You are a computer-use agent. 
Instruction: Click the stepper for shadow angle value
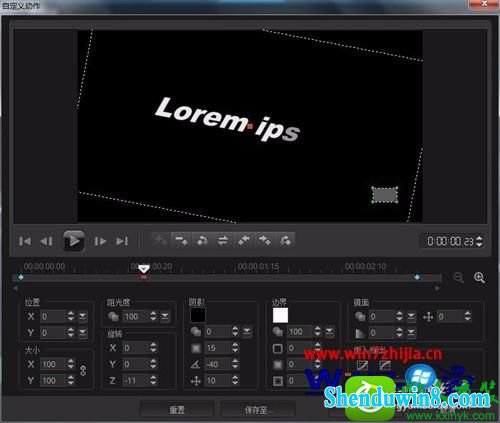click(235, 364)
